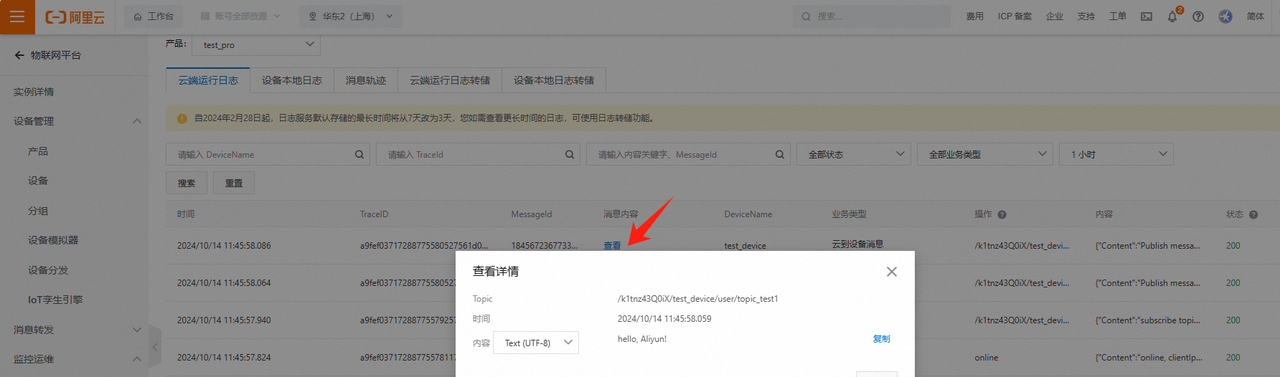Open 设备分发 in sidebar
This screenshot has width=1280, height=377.
click(x=49, y=270)
